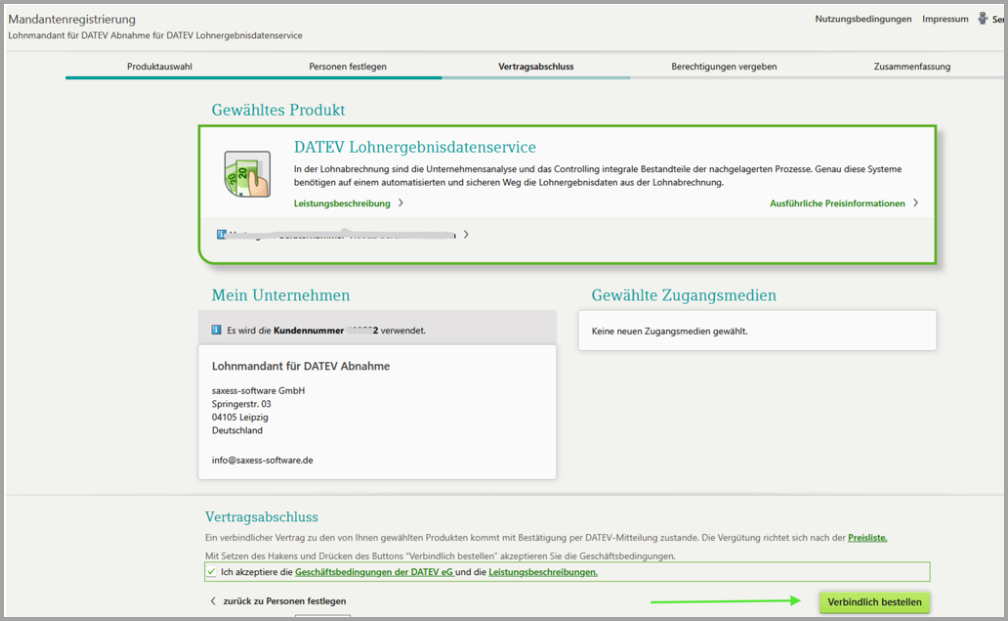1008x621 pixels.
Task: Expand the blurred Beraternummer row chevron
Action: point(465,235)
